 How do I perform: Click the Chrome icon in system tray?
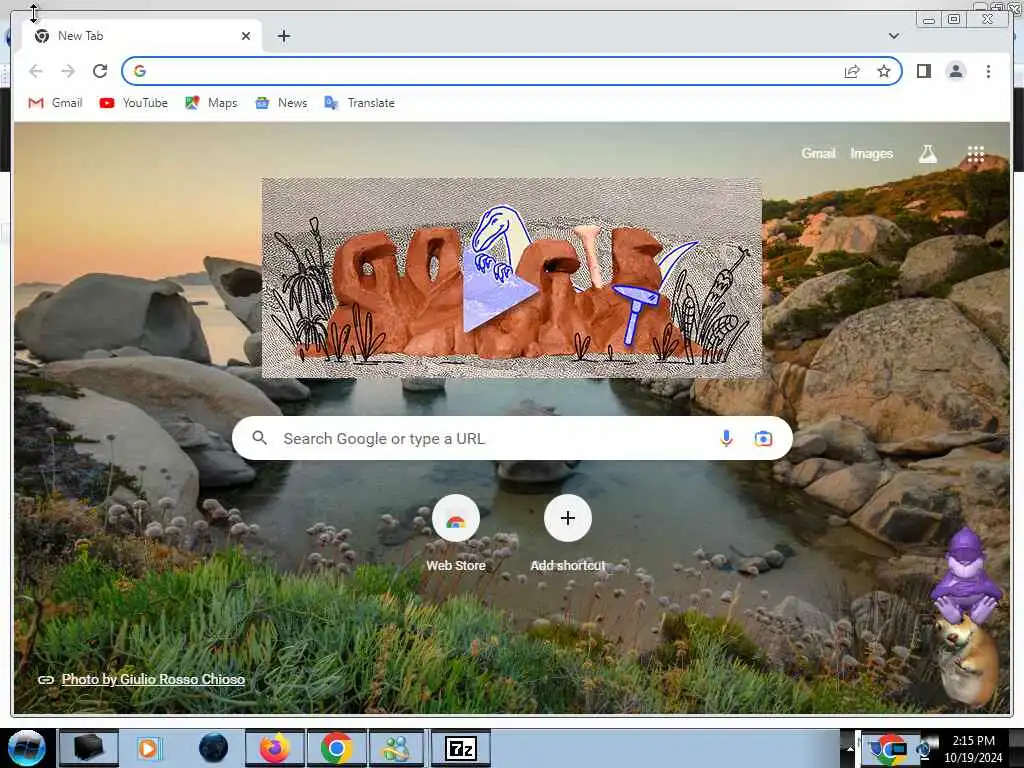pos(887,748)
